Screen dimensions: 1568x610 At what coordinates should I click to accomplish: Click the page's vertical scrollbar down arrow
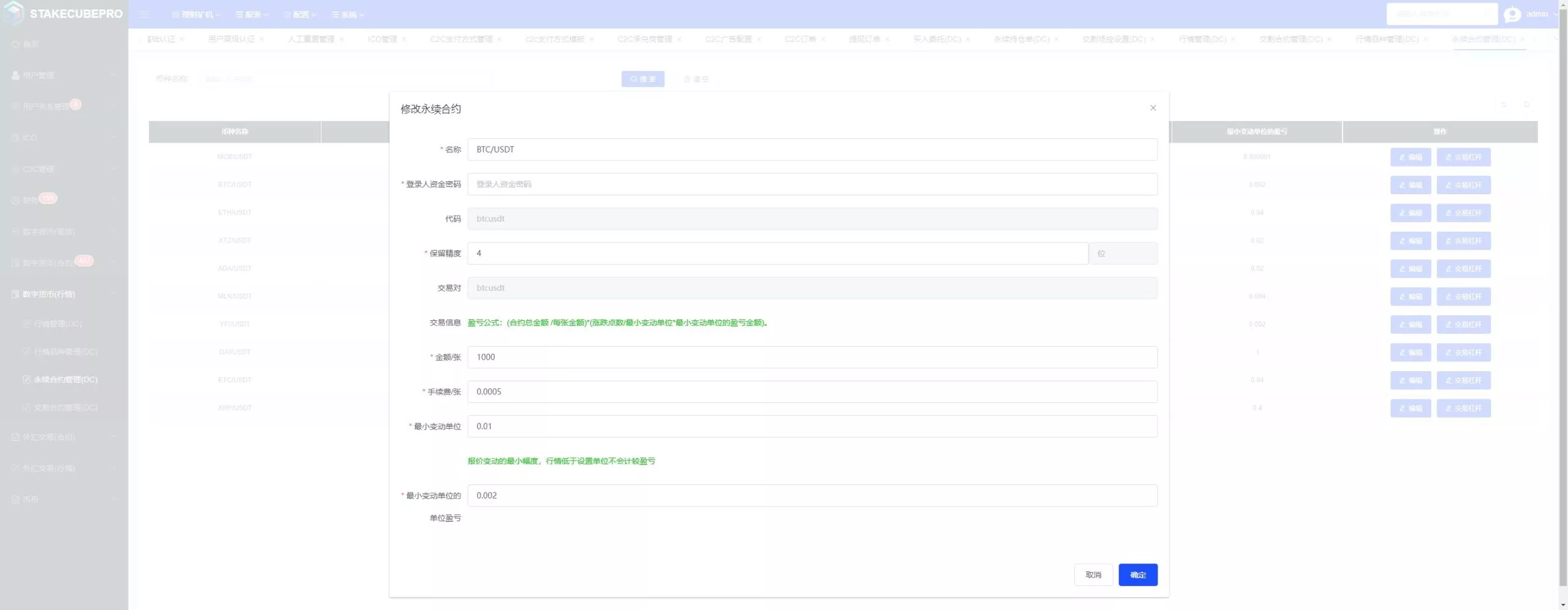click(1562, 604)
